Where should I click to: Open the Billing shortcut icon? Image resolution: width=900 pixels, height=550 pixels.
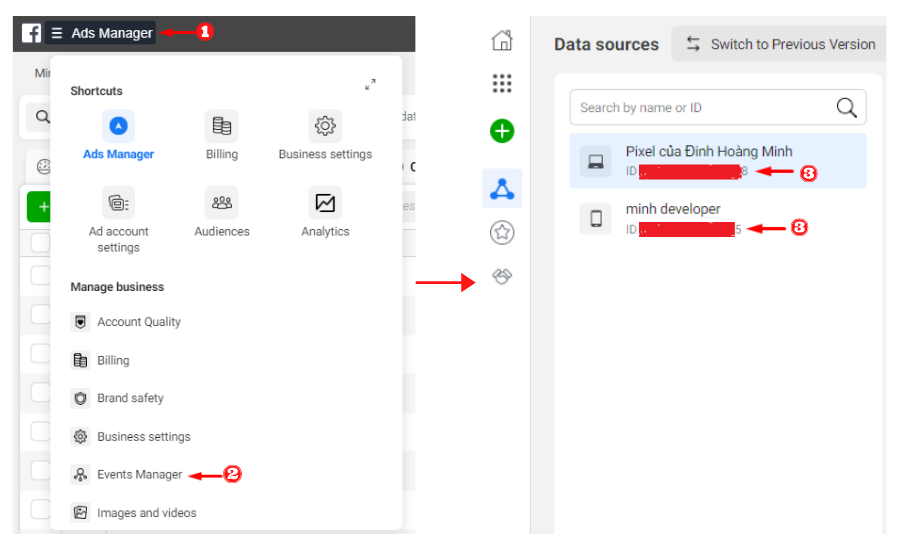click(x=222, y=126)
